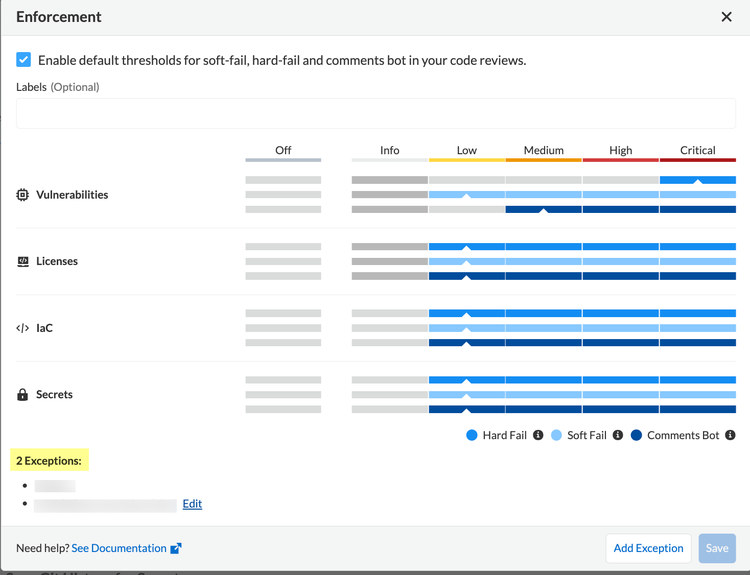Image resolution: width=750 pixels, height=575 pixels.
Task: Click the Critical severity column header
Action: click(x=697, y=150)
